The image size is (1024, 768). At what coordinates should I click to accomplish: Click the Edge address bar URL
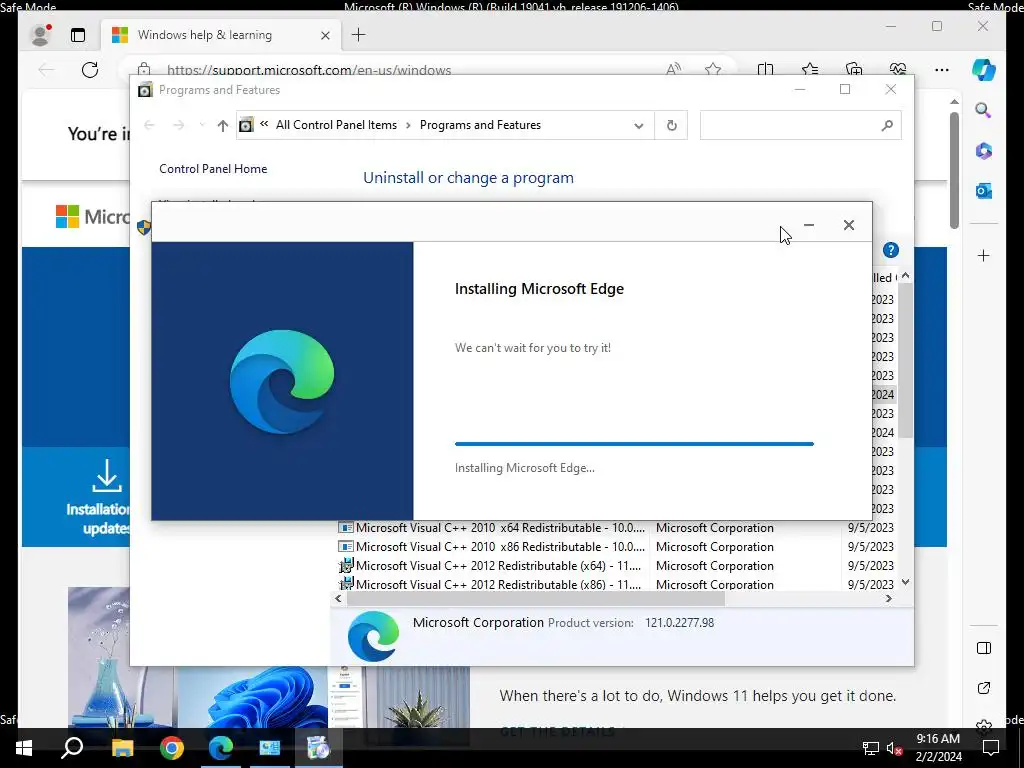click(x=309, y=70)
